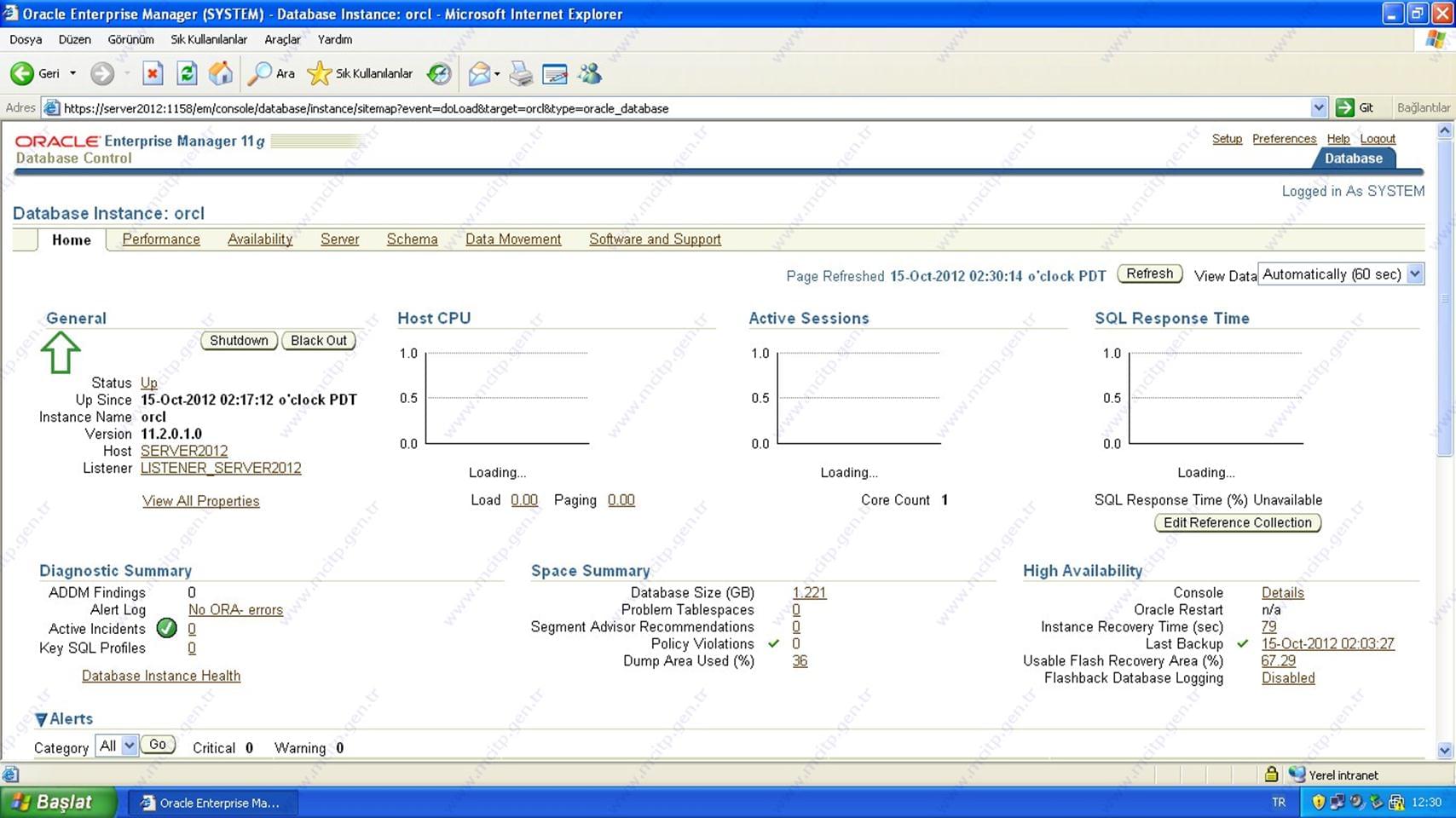The image size is (1456, 818).
Task: Reload page using green refresh toolbar icon
Action: tap(187, 73)
